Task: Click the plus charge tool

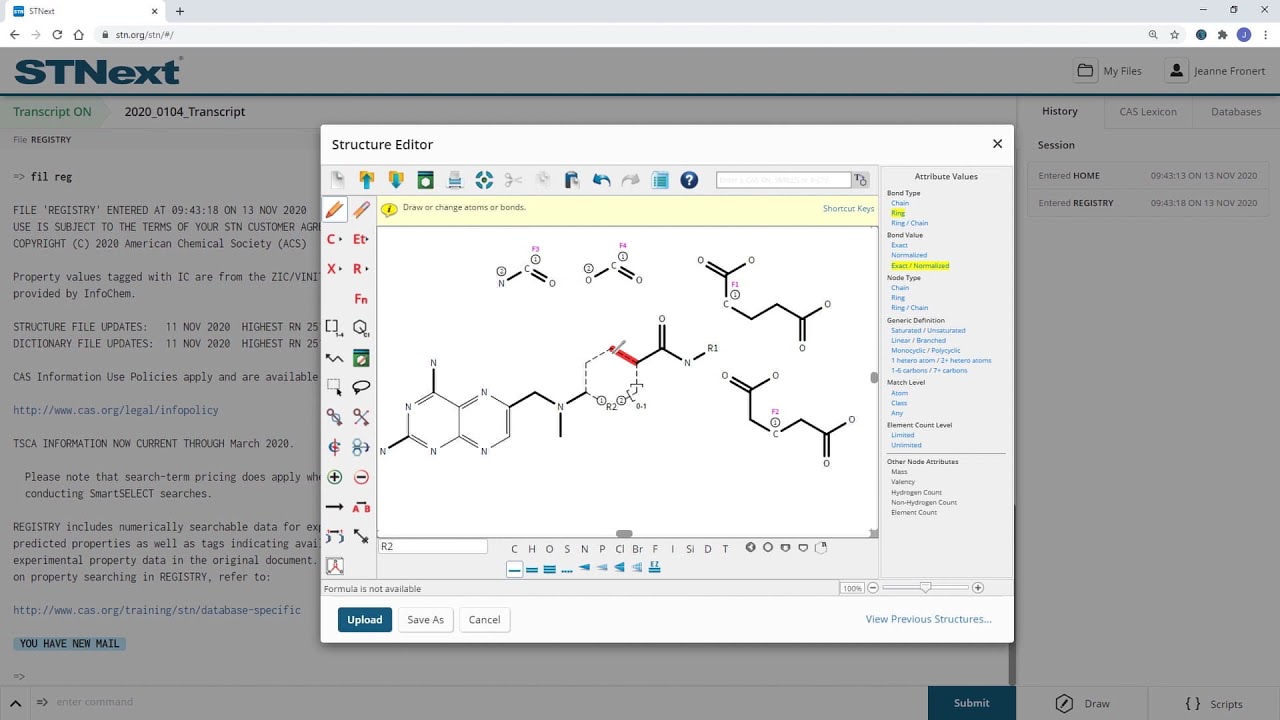Action: point(335,477)
